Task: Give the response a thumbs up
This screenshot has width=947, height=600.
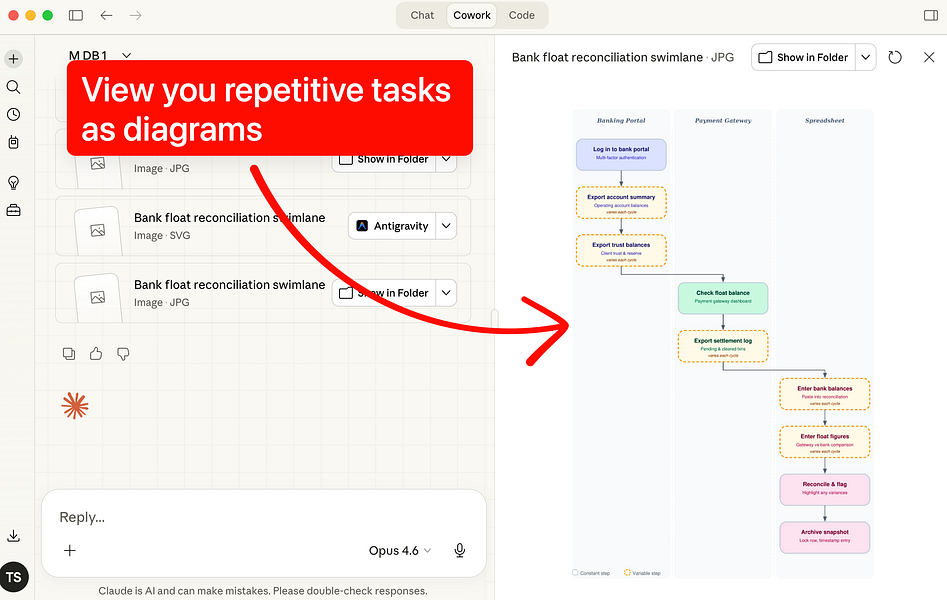Action: click(x=96, y=353)
